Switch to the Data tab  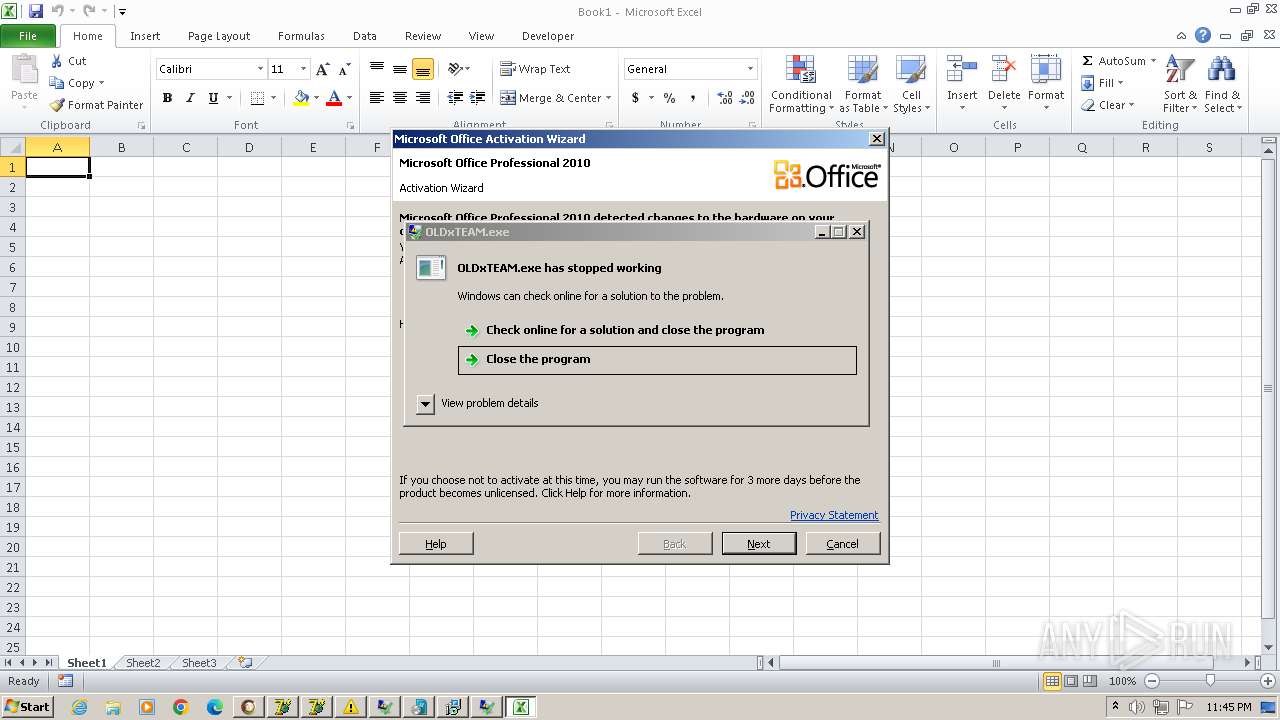(365, 36)
